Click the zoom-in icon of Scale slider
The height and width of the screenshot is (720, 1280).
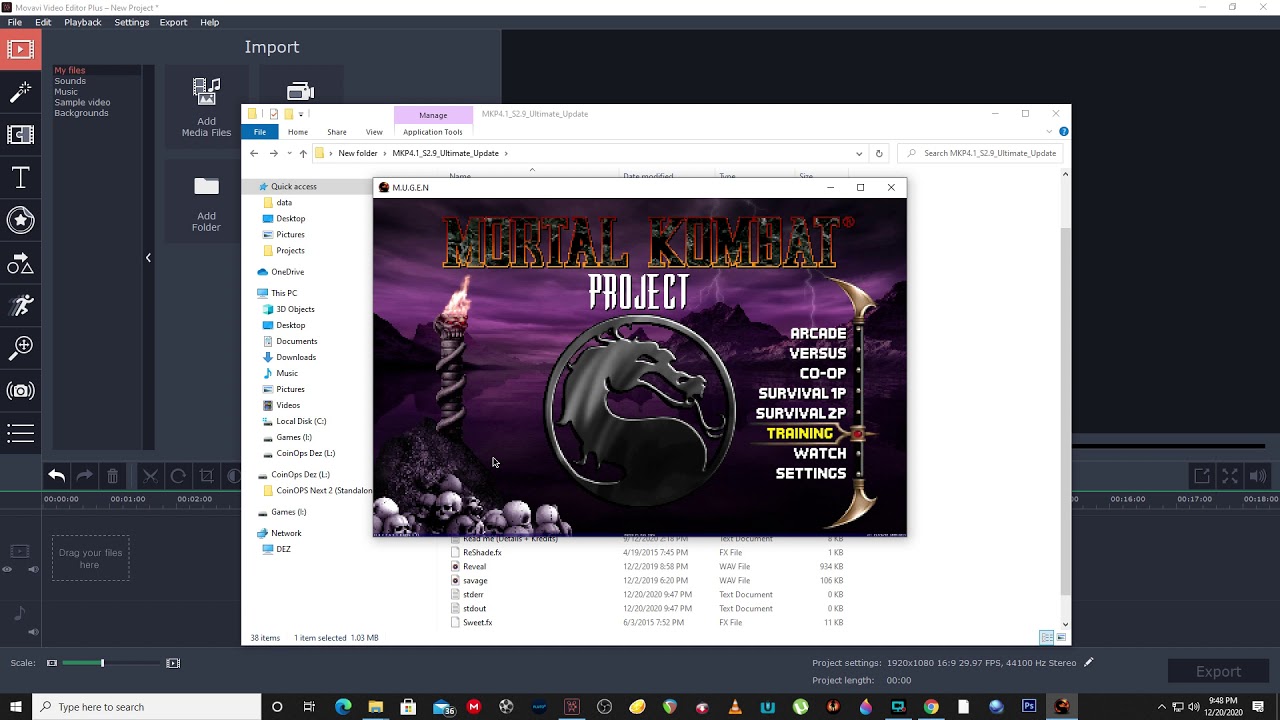(x=173, y=662)
